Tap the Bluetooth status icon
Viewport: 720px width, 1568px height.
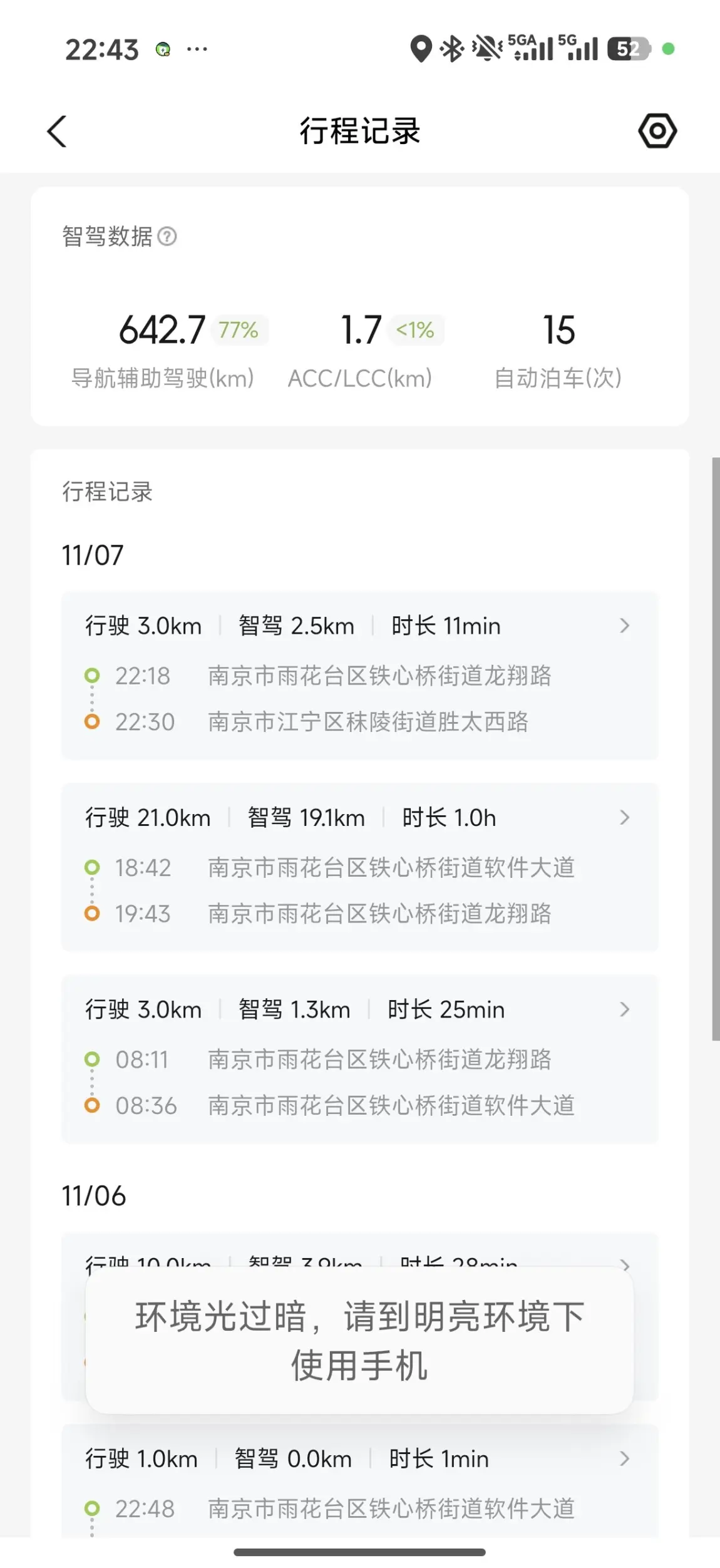451,49
